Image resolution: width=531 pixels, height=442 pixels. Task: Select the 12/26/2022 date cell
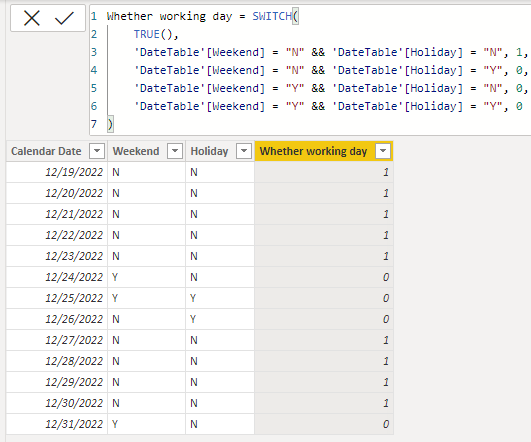pyautogui.click(x=57, y=319)
